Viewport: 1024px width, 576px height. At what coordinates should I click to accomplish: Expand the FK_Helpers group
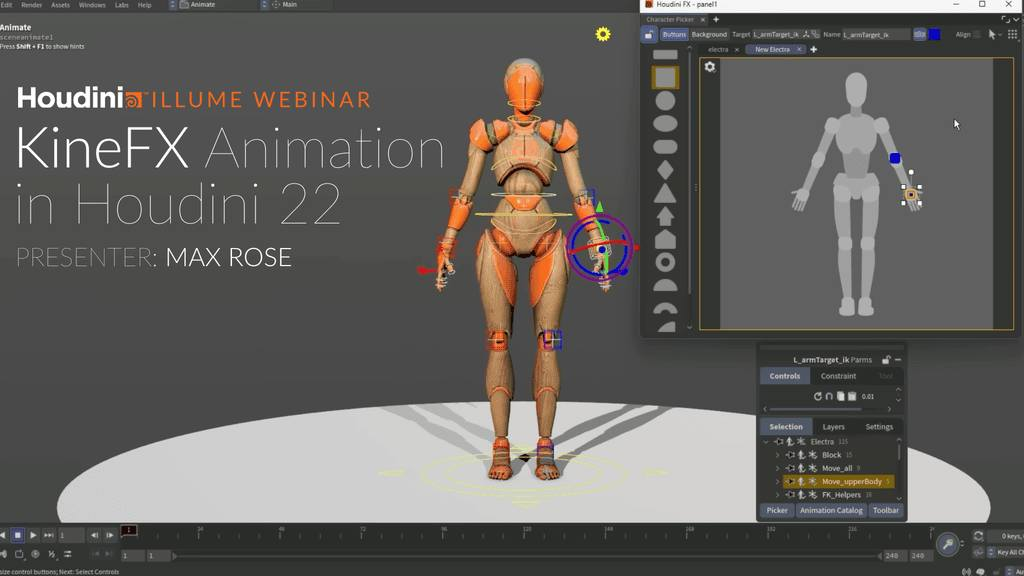tap(777, 495)
